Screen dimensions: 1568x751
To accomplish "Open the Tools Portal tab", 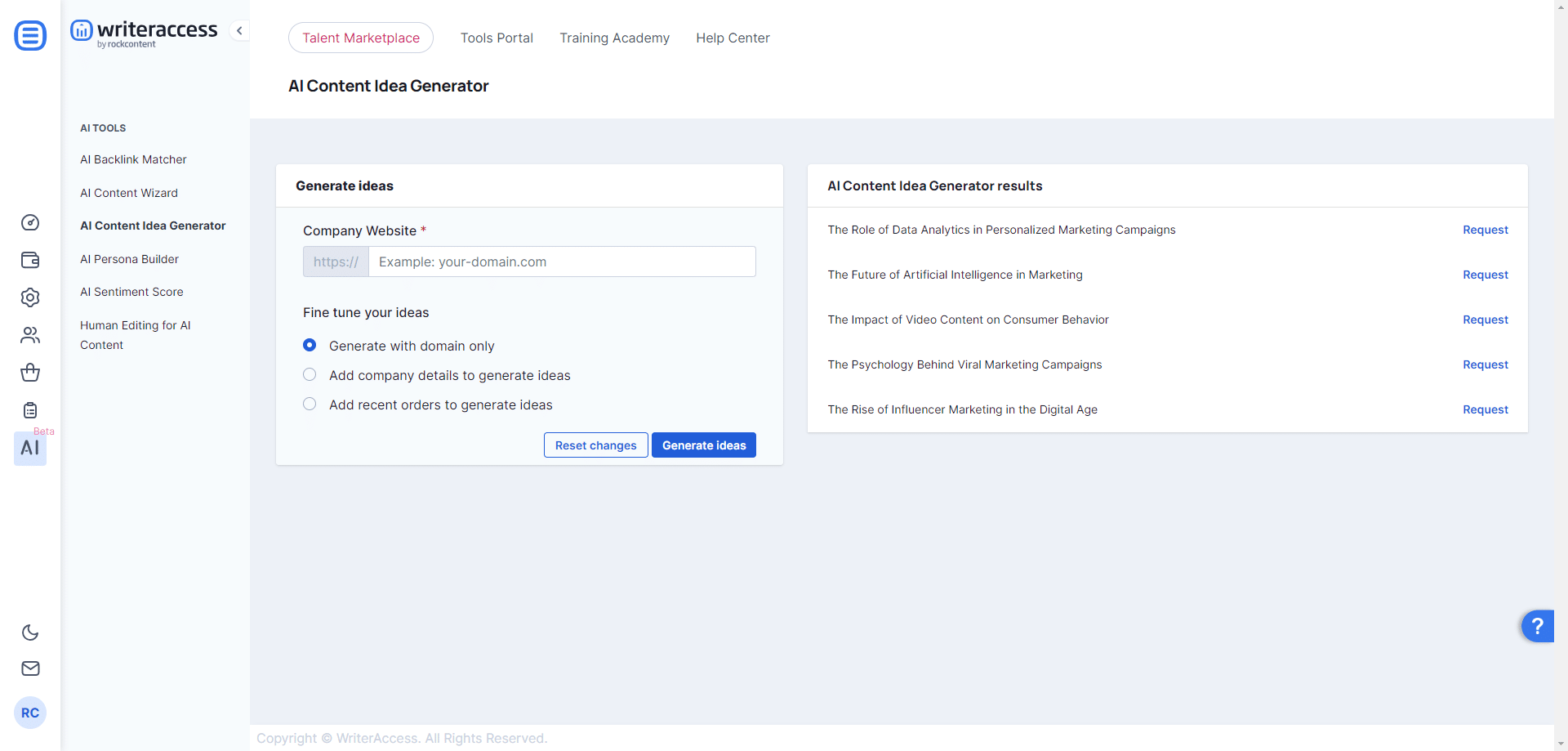I will click(x=497, y=38).
